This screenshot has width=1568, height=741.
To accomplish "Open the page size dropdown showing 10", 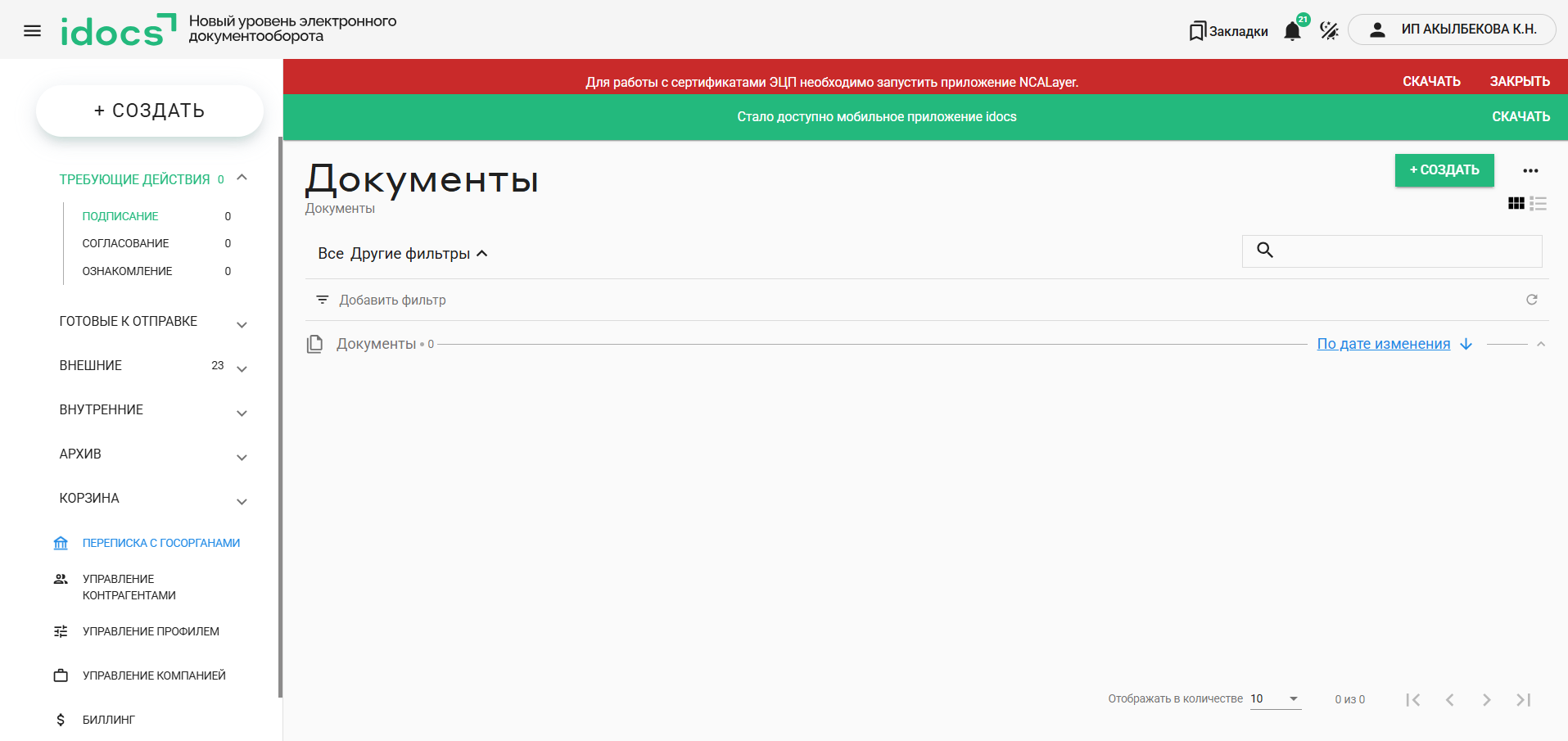I will coord(1273,698).
